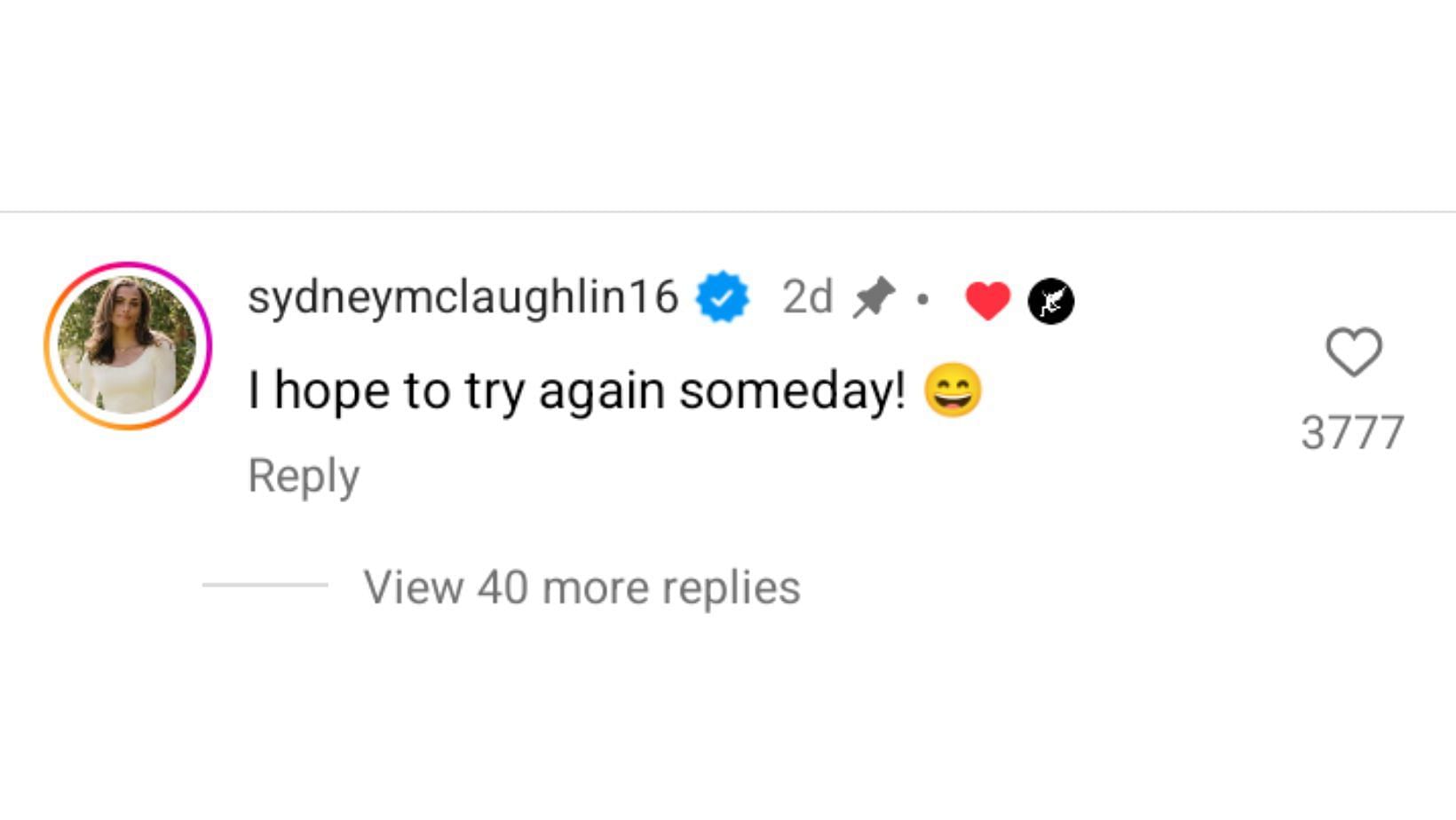Open sydneymclaughlin16's profile picture story
The height and width of the screenshot is (820, 1456).
coord(128,345)
